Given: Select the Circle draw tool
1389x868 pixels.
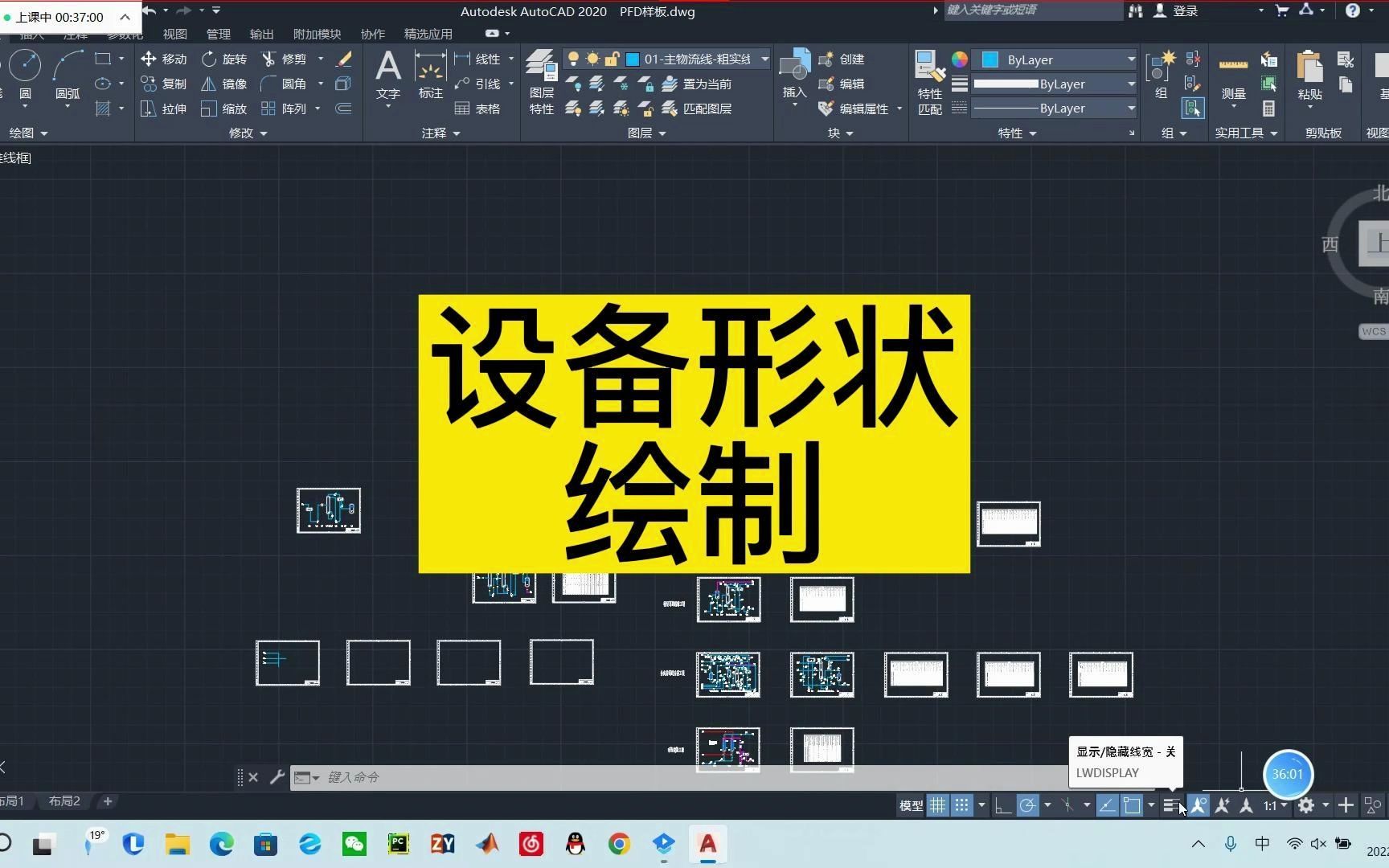Looking at the screenshot, I should pos(25,74).
